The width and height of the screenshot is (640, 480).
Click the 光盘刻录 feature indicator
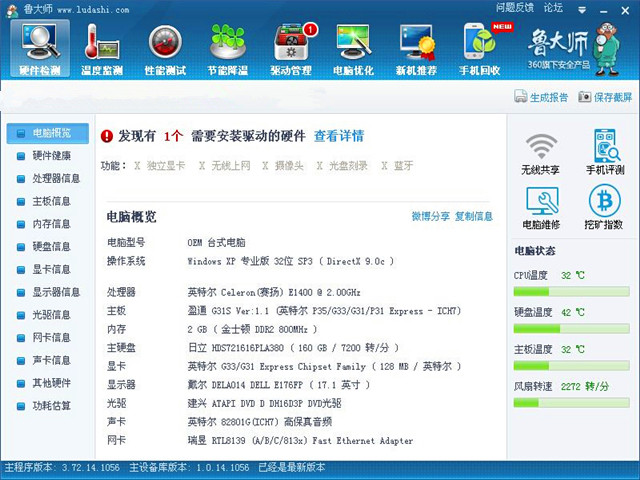pyautogui.click(x=342, y=166)
